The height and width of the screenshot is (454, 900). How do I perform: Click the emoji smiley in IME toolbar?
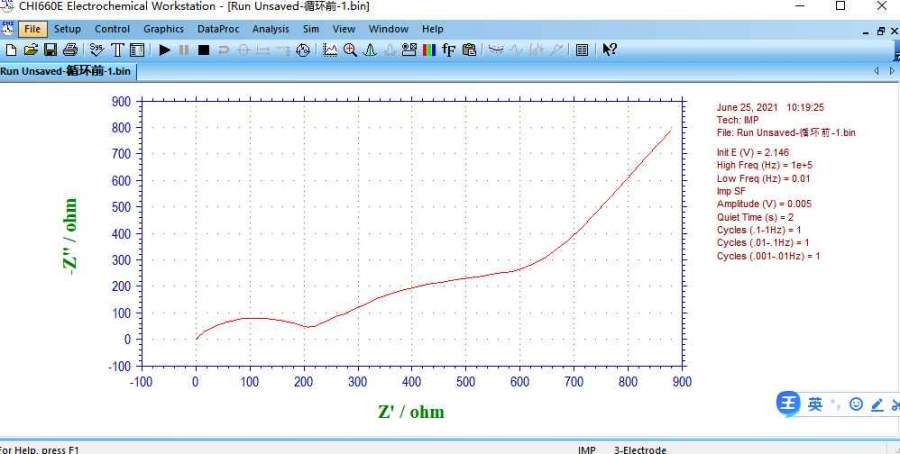[855, 404]
